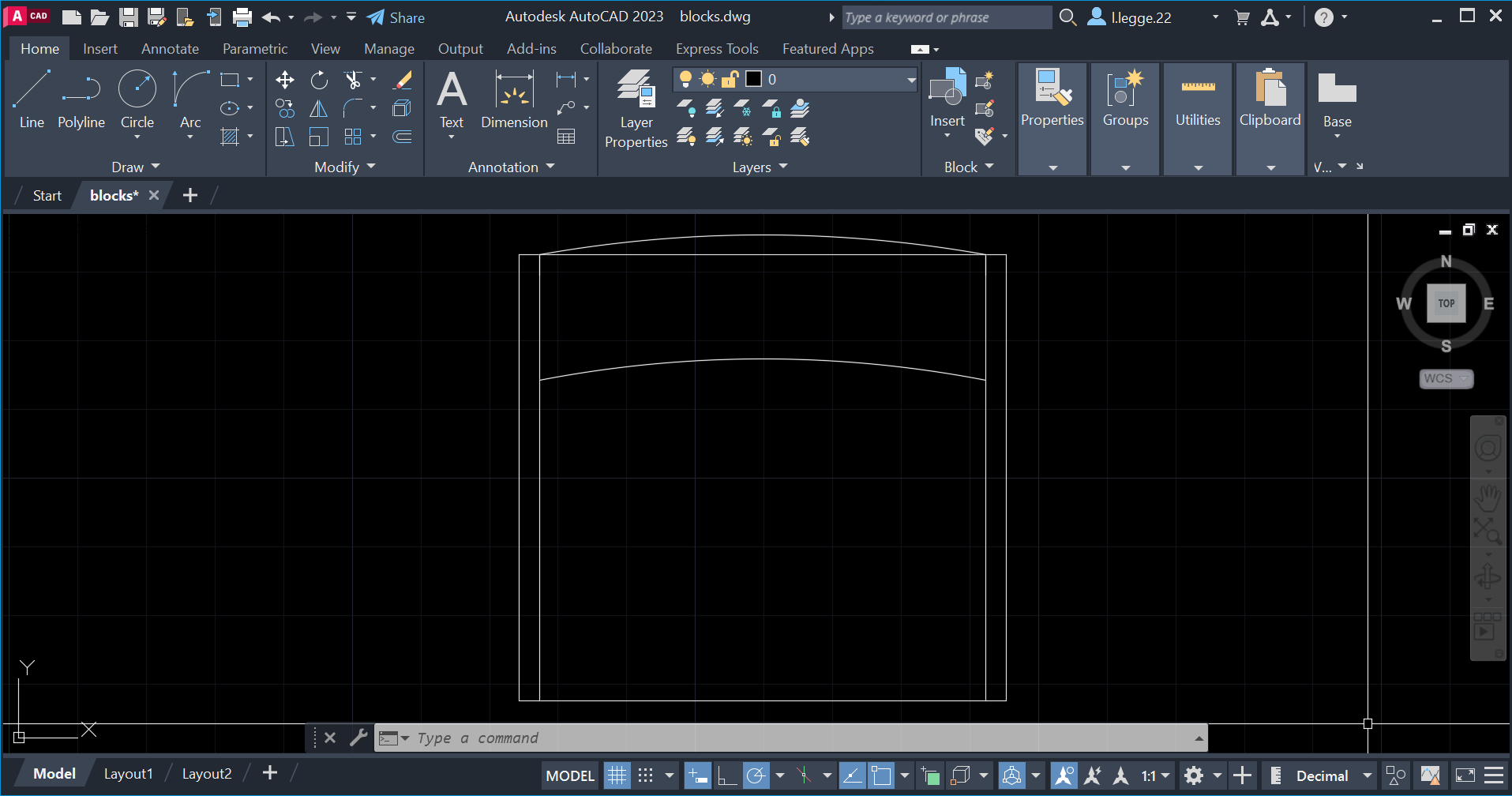Expand the Layers panel
Screen dimensions: 1512x796
[x=760, y=167]
